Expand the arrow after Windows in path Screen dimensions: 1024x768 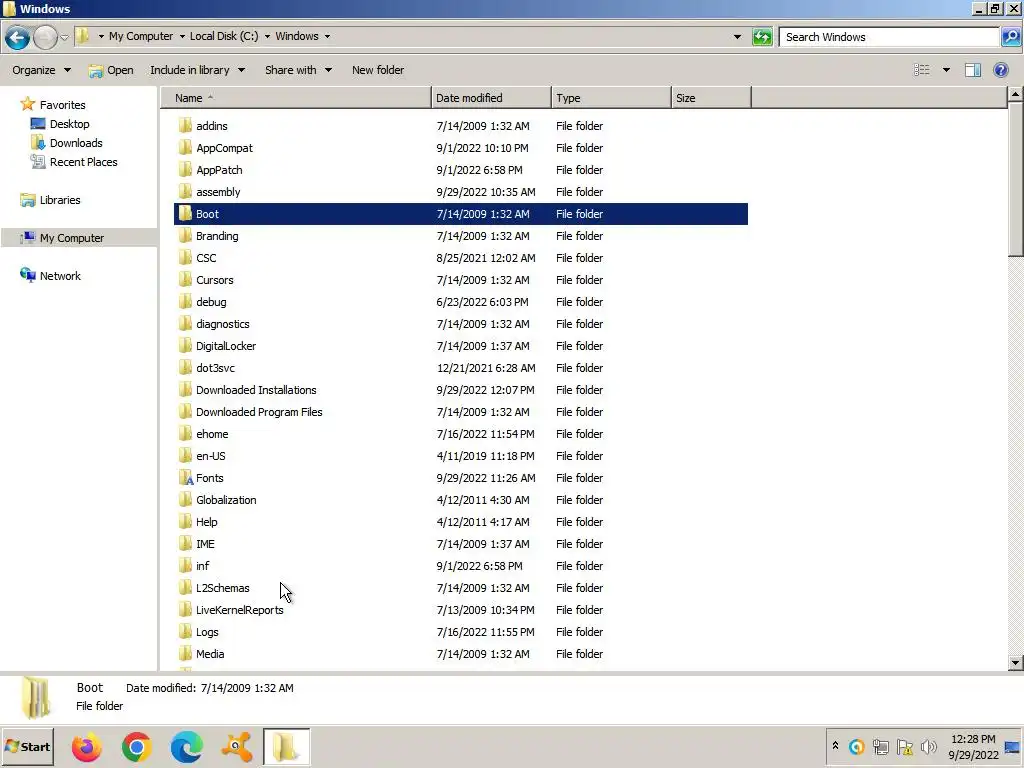point(327,37)
